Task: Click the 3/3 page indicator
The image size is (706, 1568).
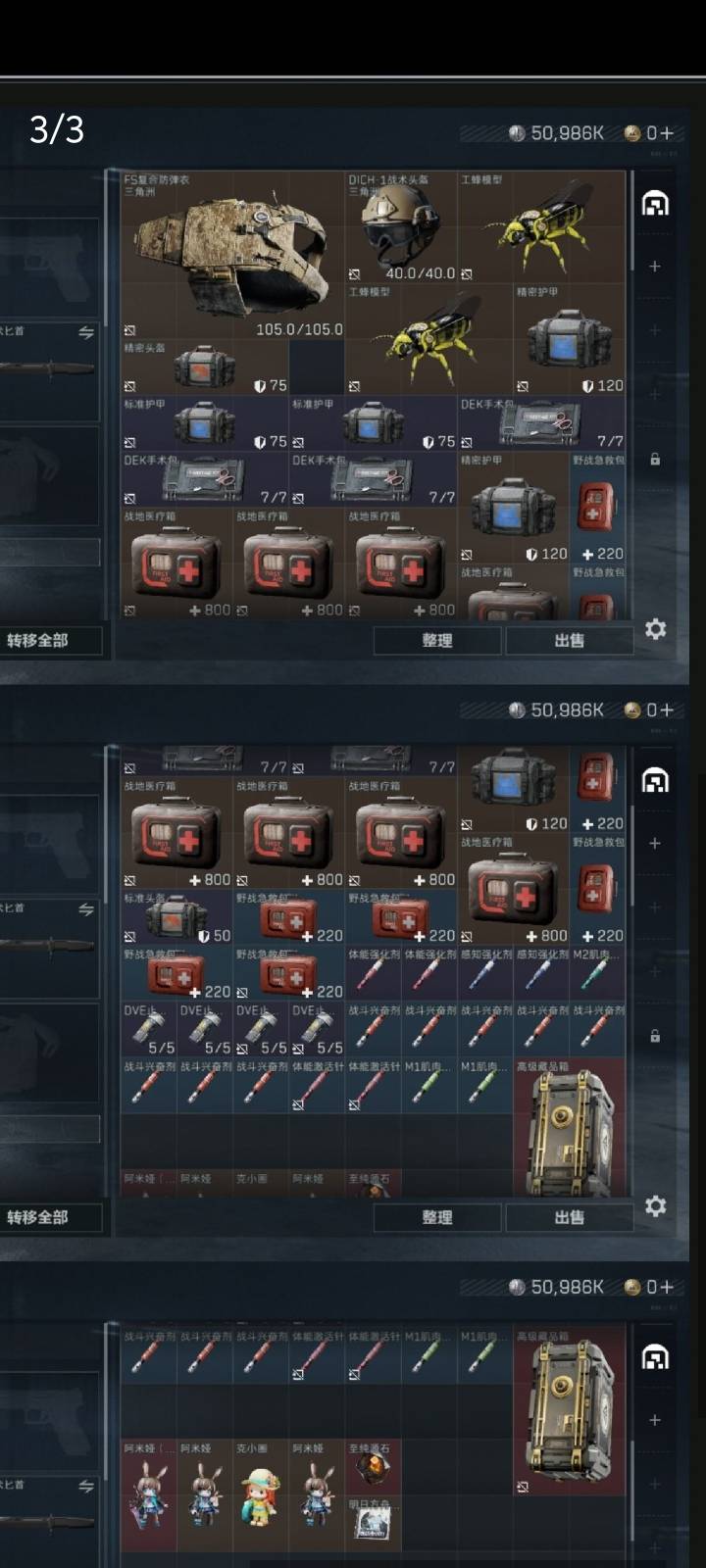Action: coord(57,129)
